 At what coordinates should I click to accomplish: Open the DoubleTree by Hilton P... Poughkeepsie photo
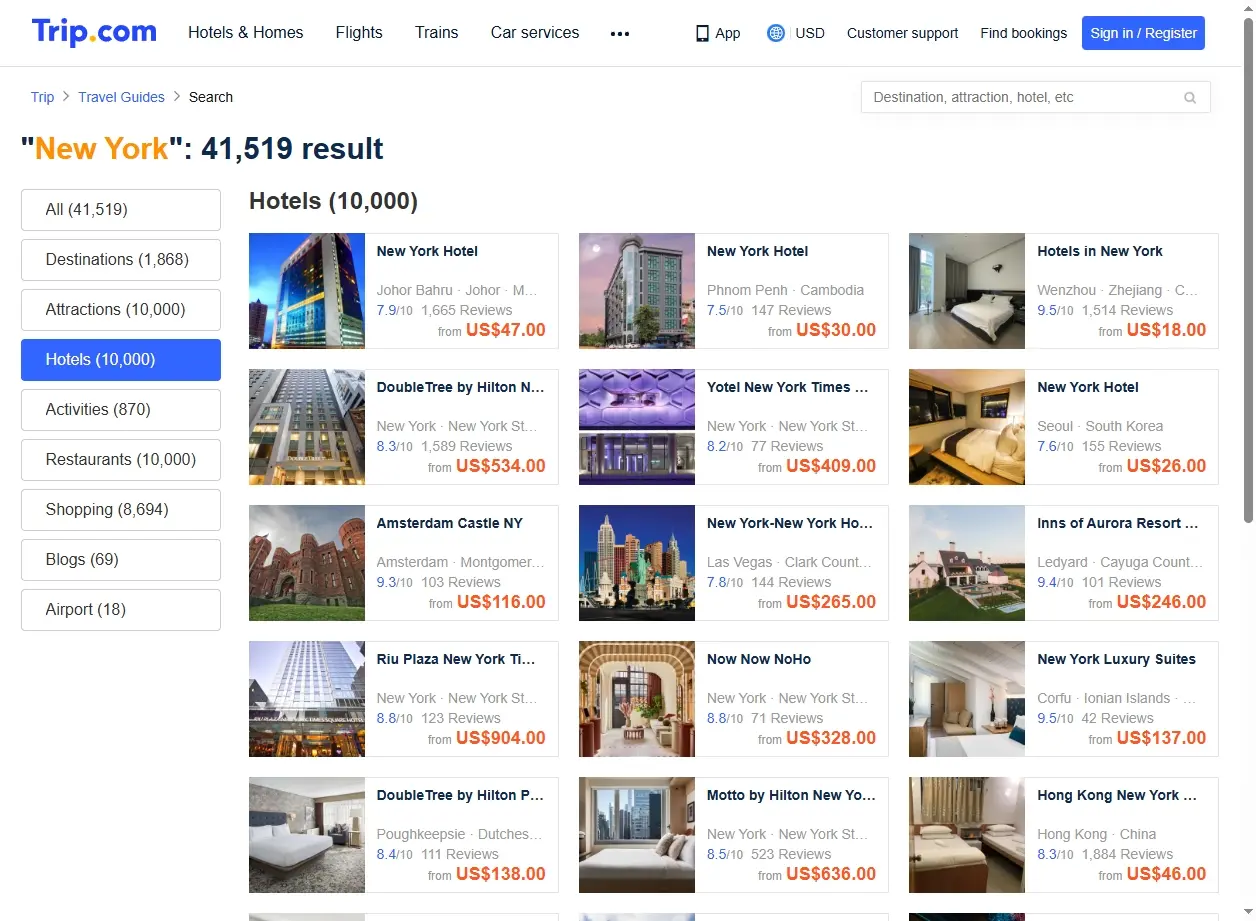(x=307, y=835)
